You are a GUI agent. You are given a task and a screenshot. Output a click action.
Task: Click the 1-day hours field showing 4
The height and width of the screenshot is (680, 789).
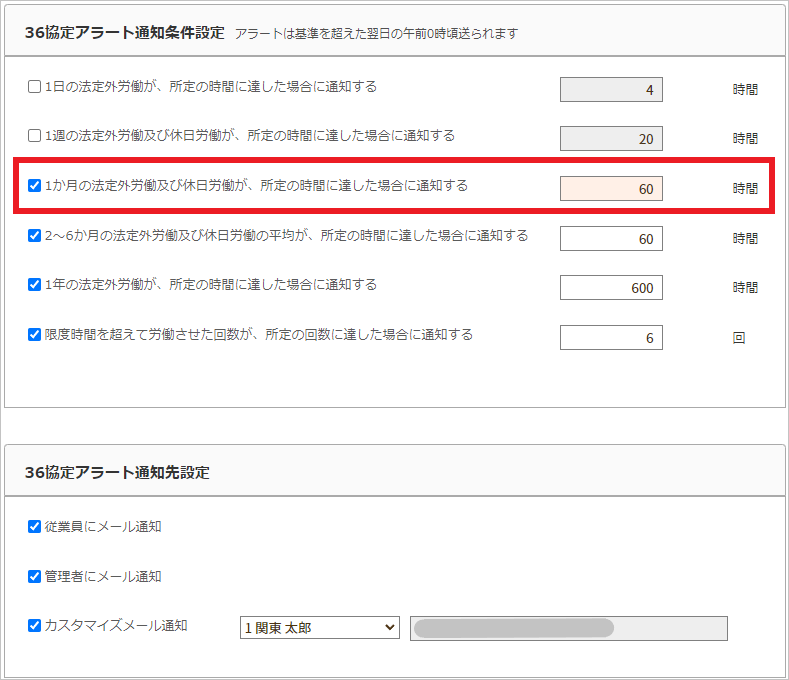tap(611, 90)
